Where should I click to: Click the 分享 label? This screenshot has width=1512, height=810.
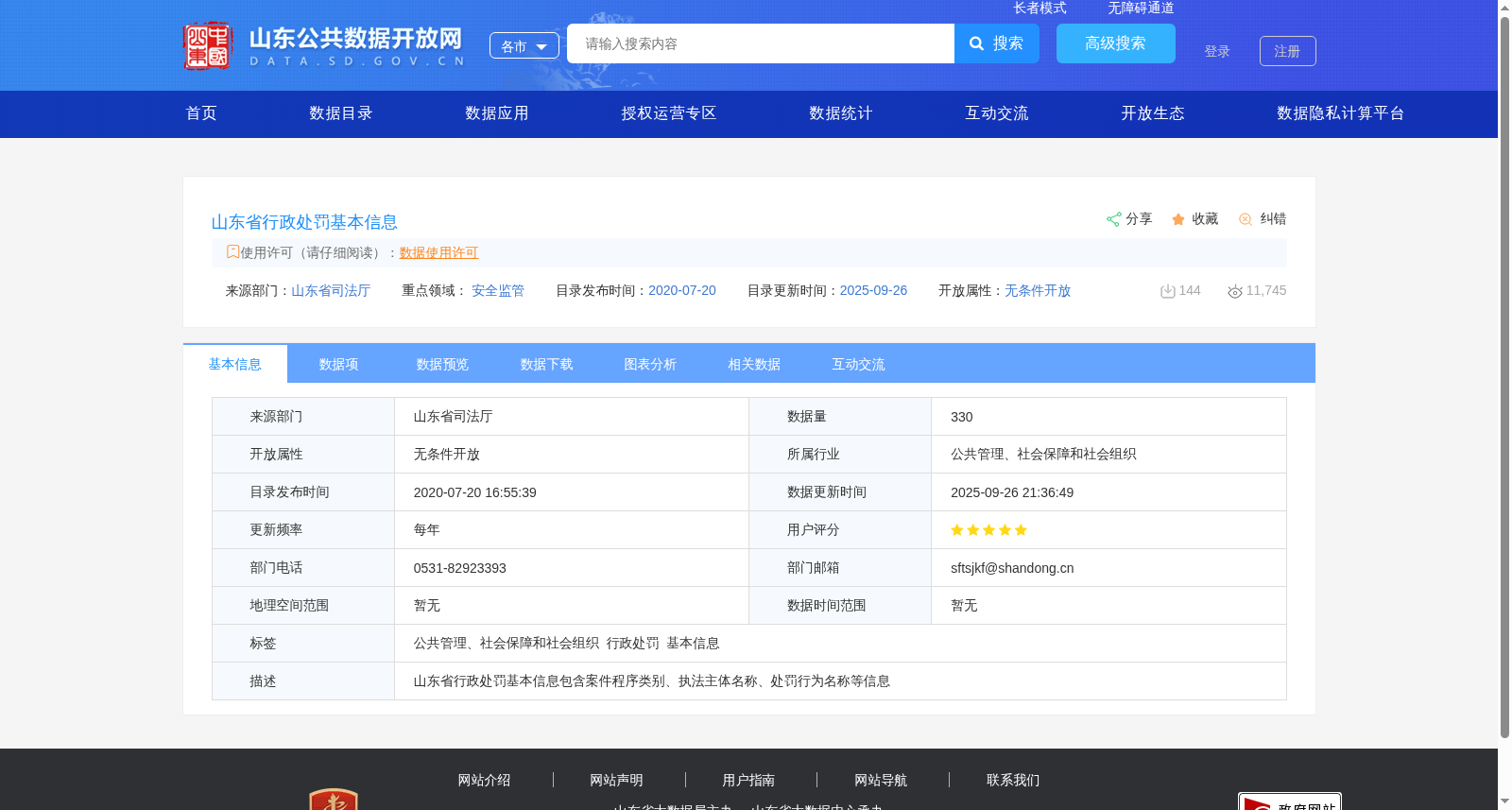click(x=1139, y=219)
